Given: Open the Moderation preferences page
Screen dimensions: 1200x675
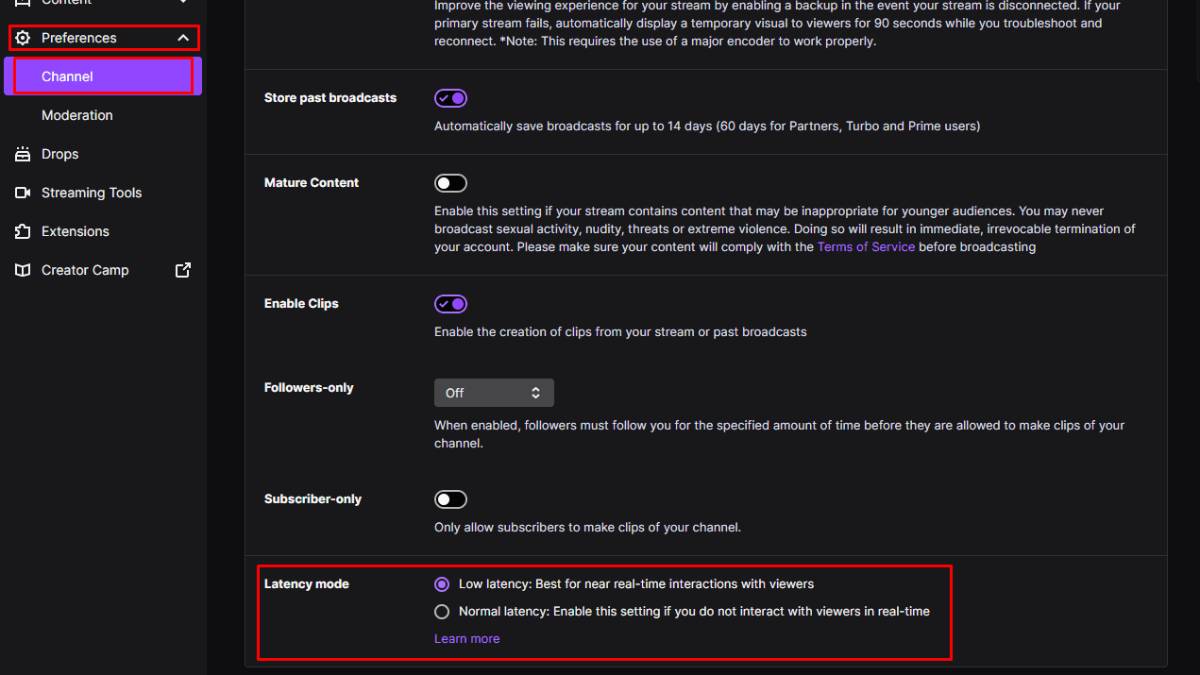Looking at the screenshot, I should pos(77,115).
